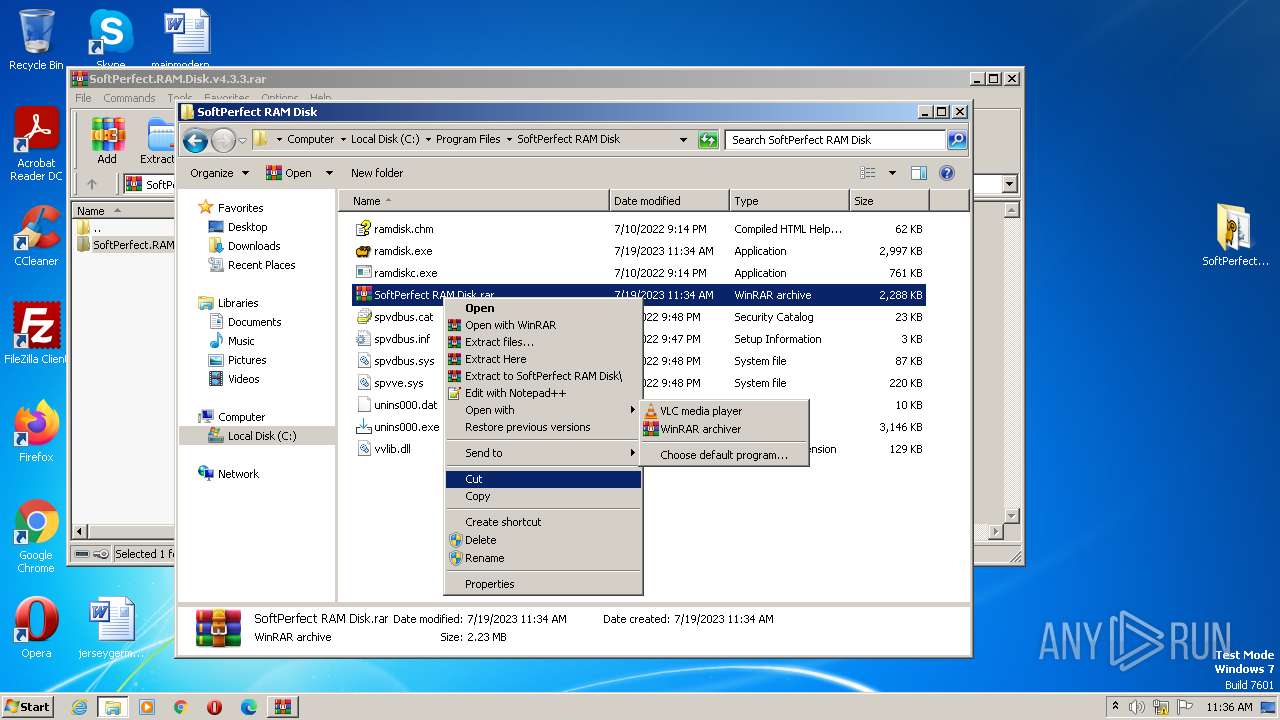Open Explorer help question mark icon
The width and height of the screenshot is (1280, 720).
pos(947,173)
